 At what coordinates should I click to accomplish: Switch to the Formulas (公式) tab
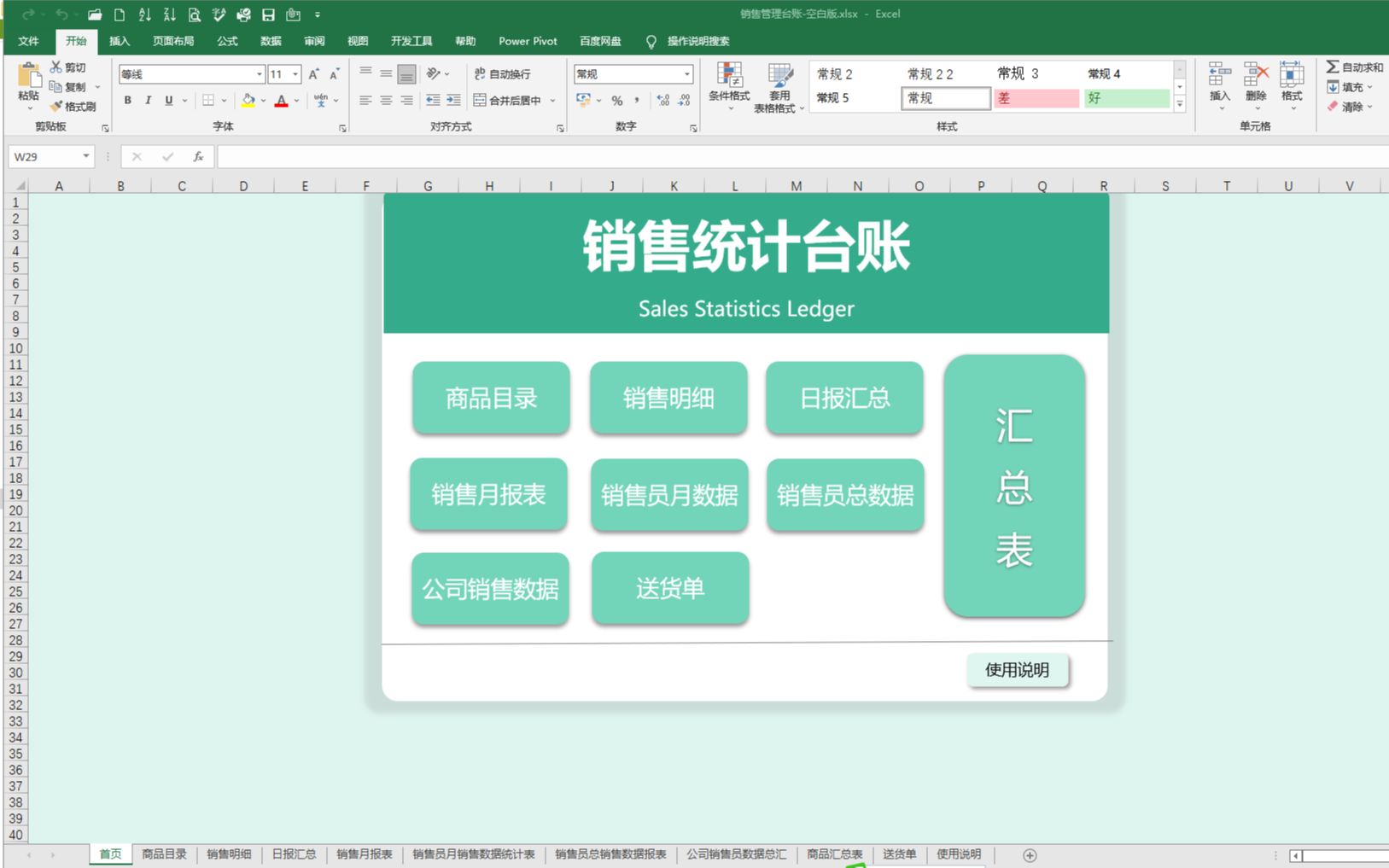[x=227, y=41]
